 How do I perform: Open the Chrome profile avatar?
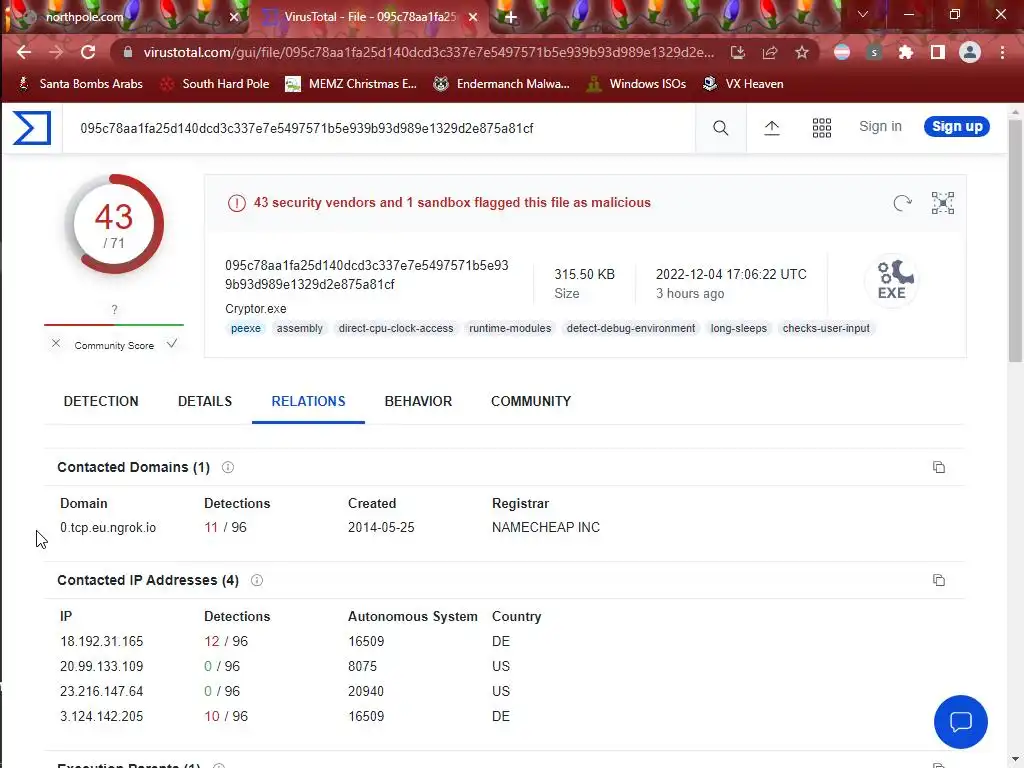point(970,52)
